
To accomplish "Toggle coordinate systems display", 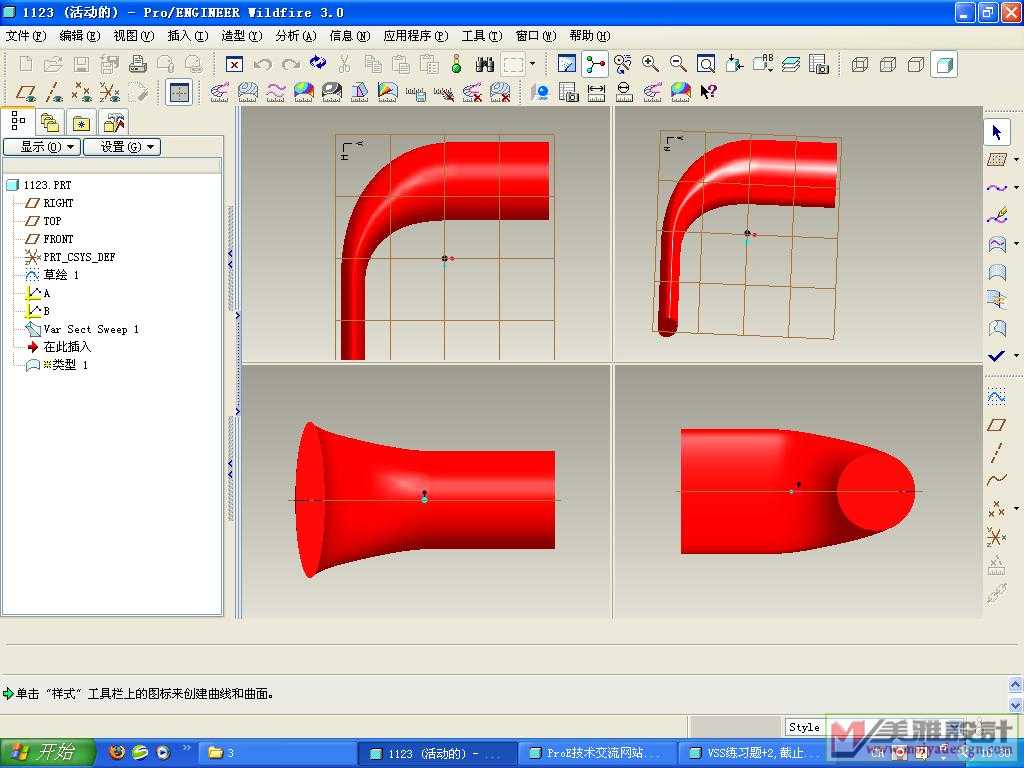I will (110, 93).
